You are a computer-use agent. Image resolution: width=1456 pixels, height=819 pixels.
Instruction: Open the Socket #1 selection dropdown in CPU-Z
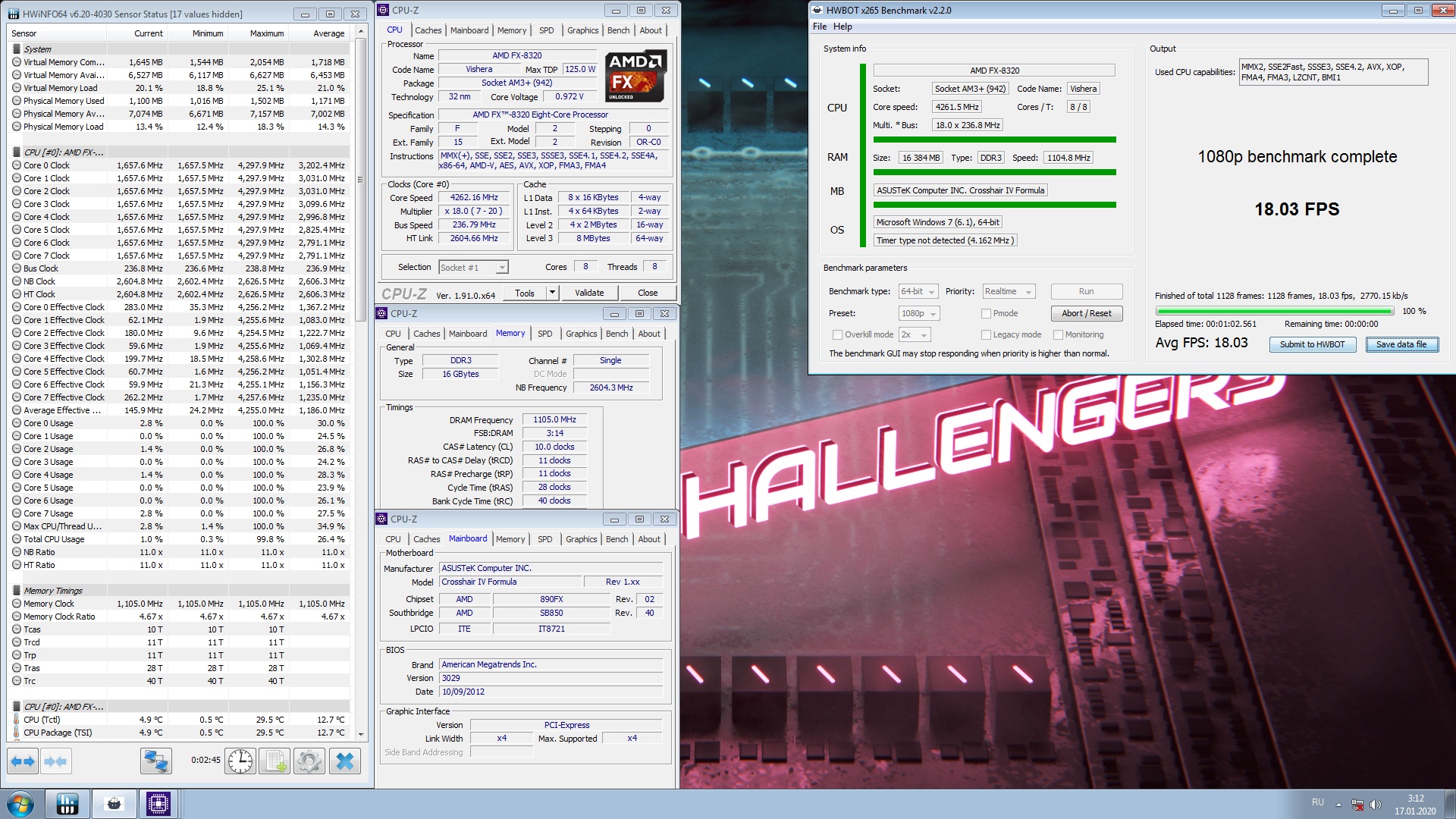(x=473, y=267)
